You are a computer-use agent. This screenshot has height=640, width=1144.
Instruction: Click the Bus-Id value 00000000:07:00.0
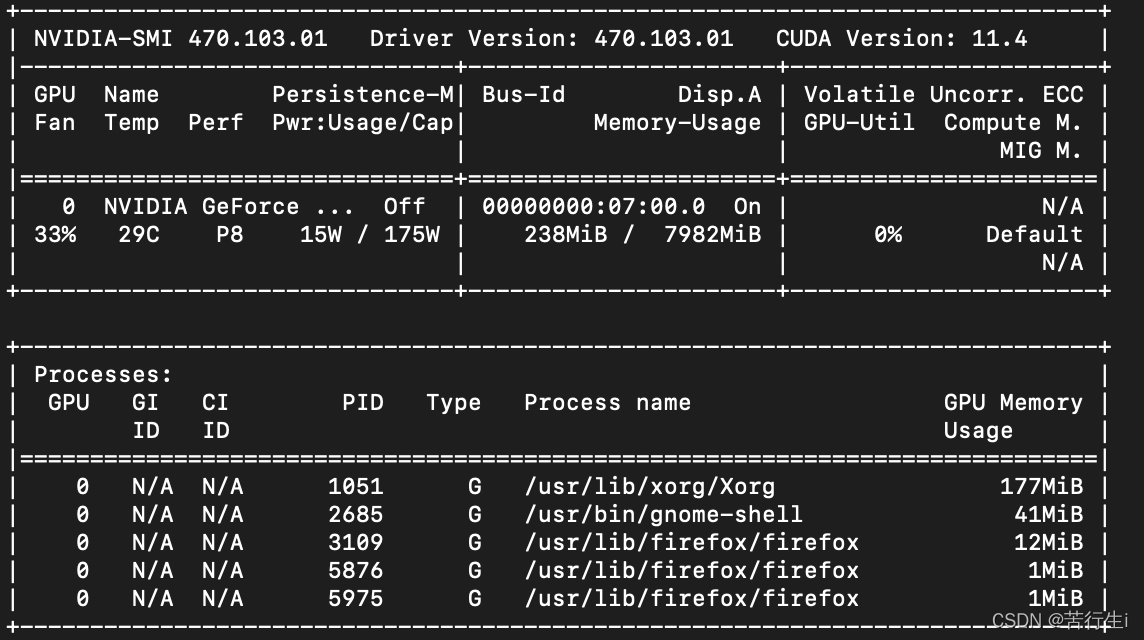[594, 207]
